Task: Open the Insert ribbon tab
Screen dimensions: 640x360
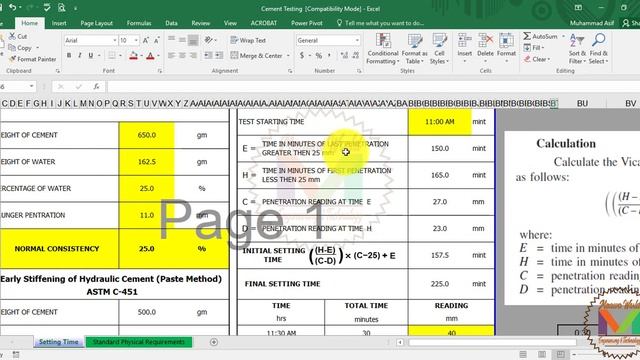Action: click(59, 23)
